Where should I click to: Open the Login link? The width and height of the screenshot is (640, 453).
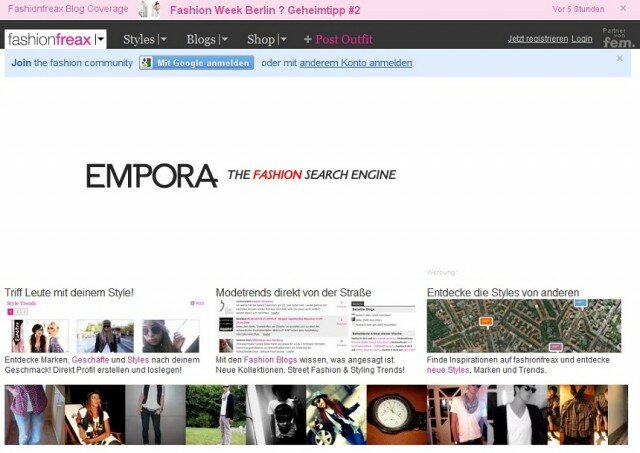tap(582, 39)
